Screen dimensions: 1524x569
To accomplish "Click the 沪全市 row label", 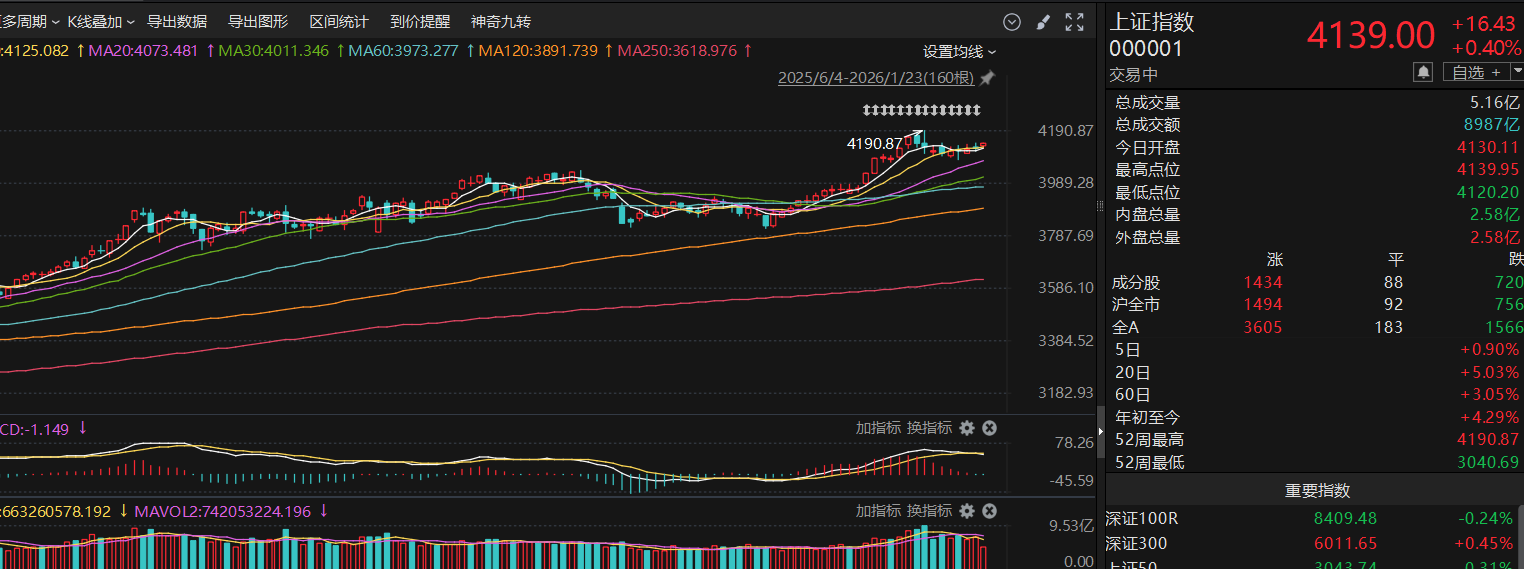I will [x=1136, y=305].
